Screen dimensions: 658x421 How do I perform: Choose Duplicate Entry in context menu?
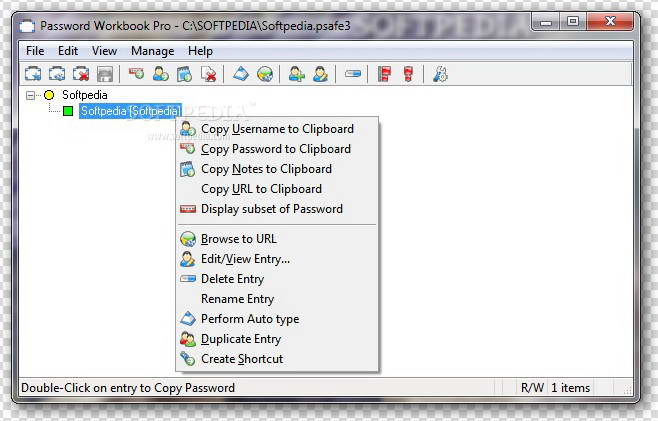pos(277,339)
